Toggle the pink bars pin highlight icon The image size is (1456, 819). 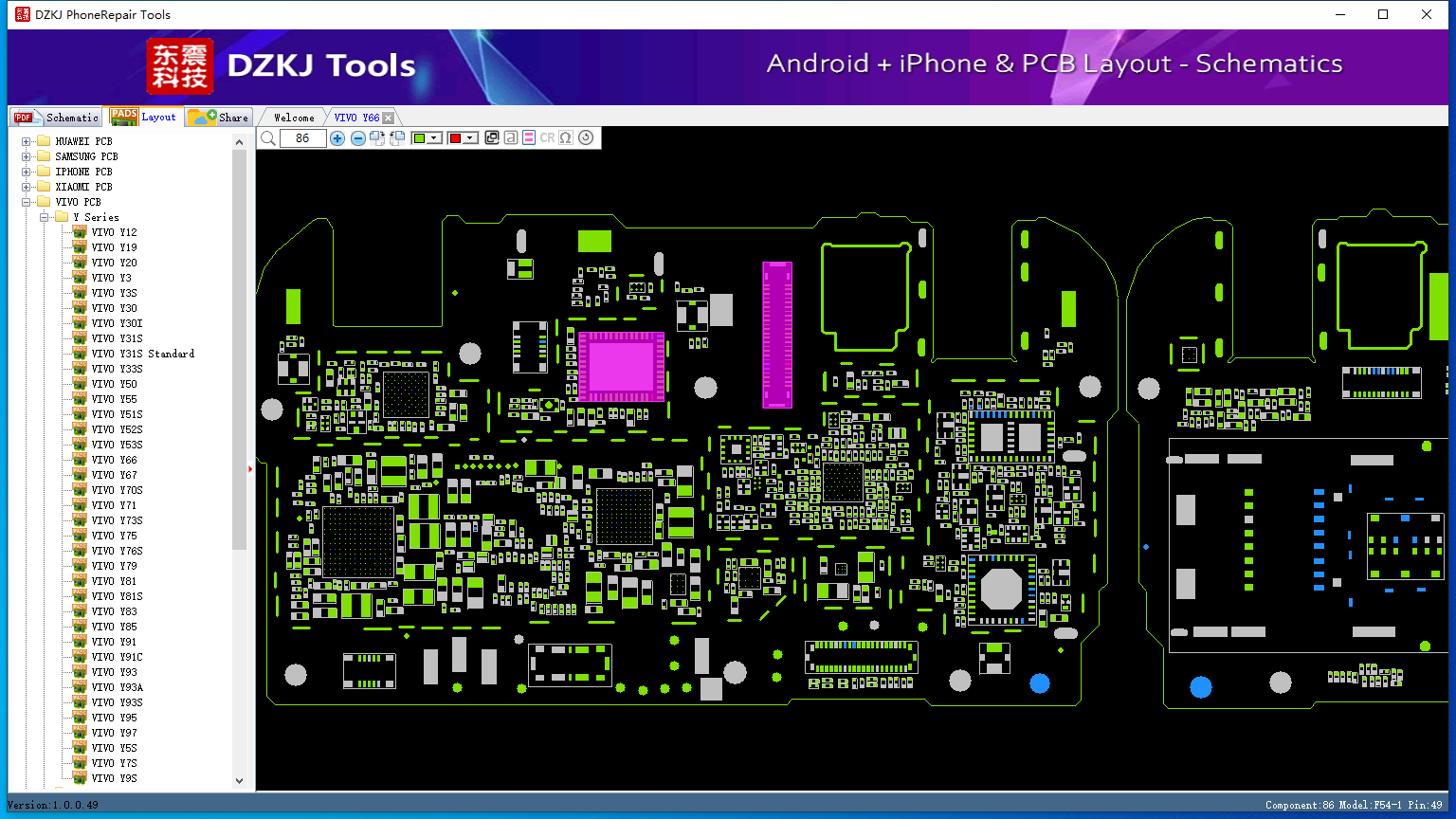coord(529,138)
